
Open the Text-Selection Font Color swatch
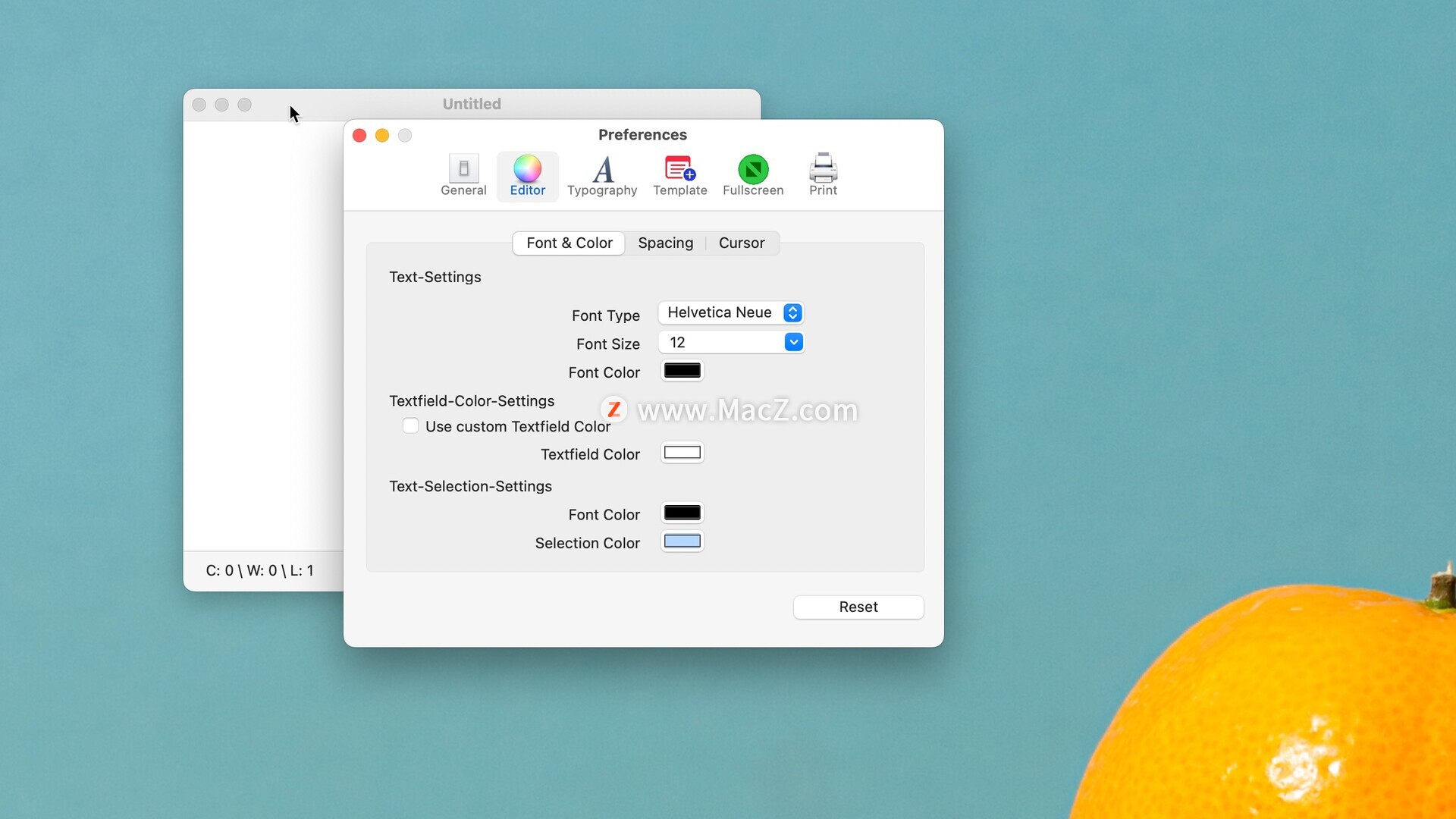tap(682, 513)
